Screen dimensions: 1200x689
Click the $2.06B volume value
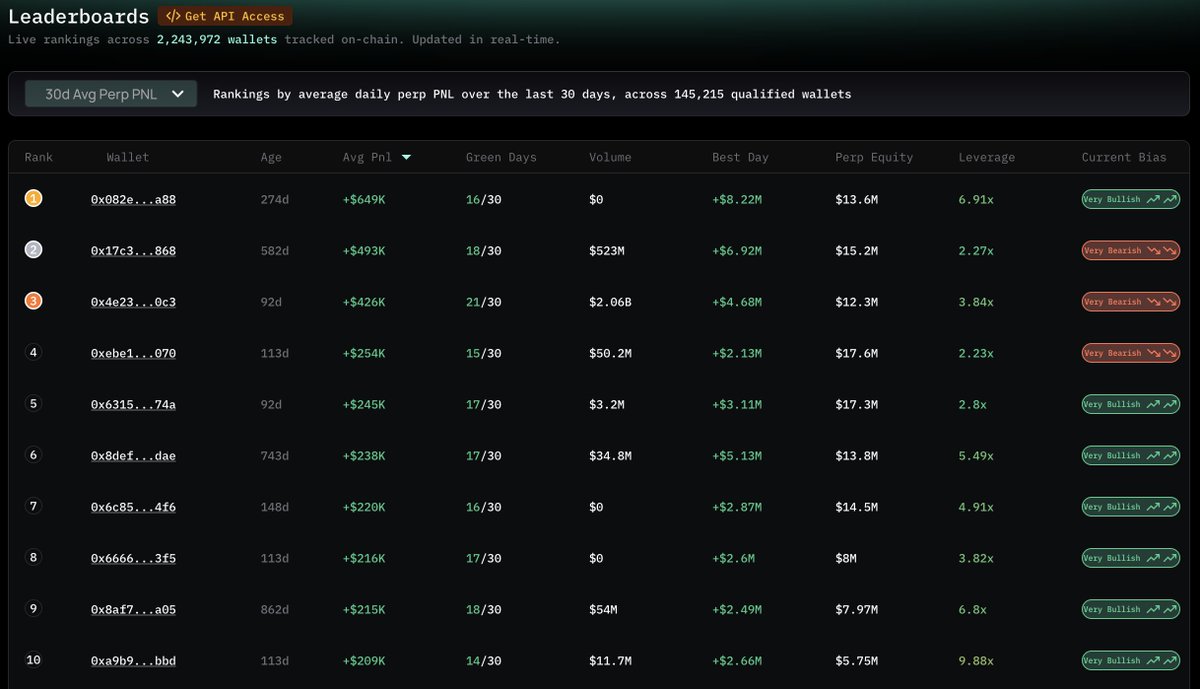point(610,302)
